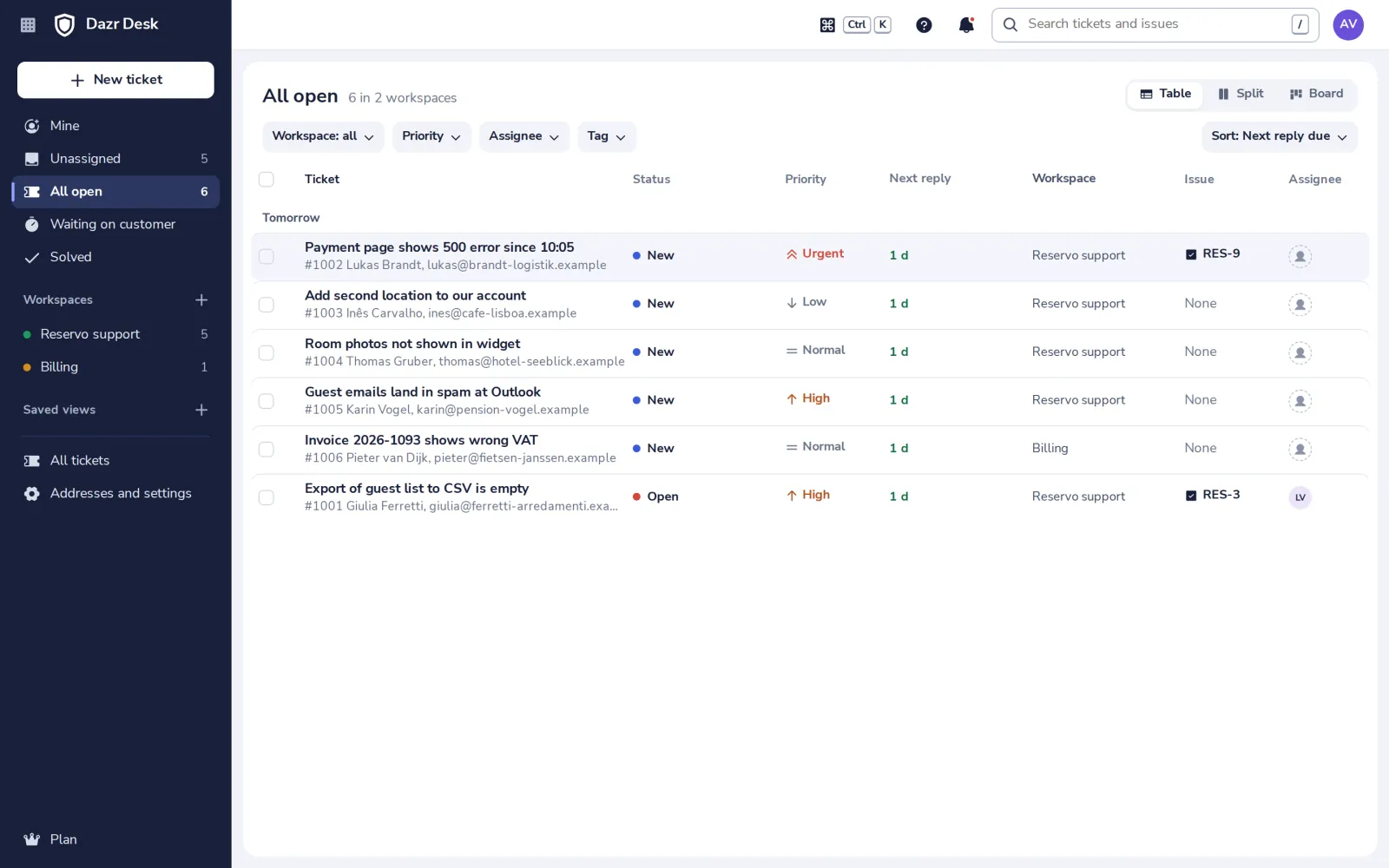Image resolution: width=1389 pixels, height=868 pixels.
Task: Click unassigned avatar on Invoice 2026-1093 row
Action: [x=1300, y=449]
